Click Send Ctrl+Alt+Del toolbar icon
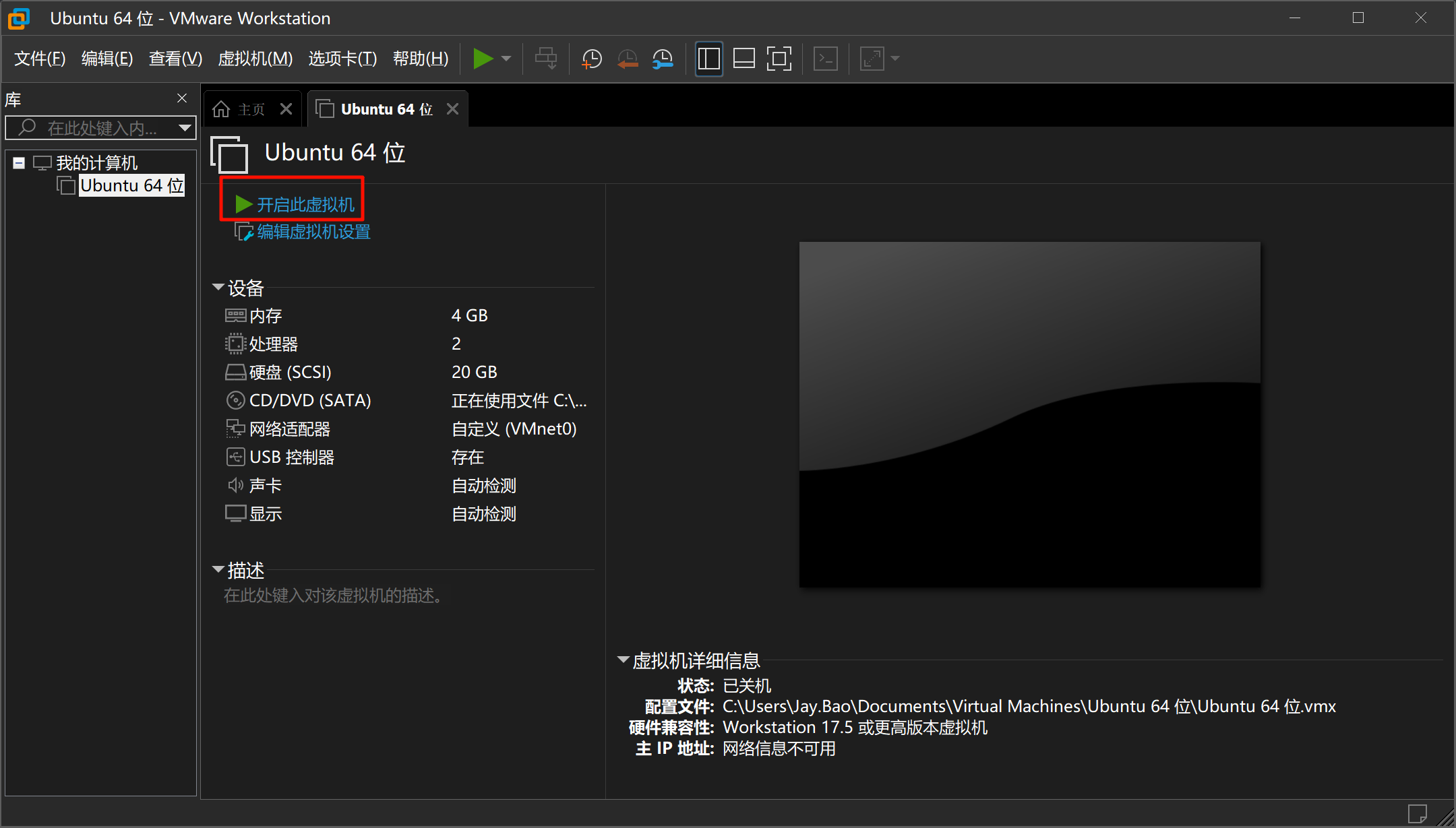 546,59
